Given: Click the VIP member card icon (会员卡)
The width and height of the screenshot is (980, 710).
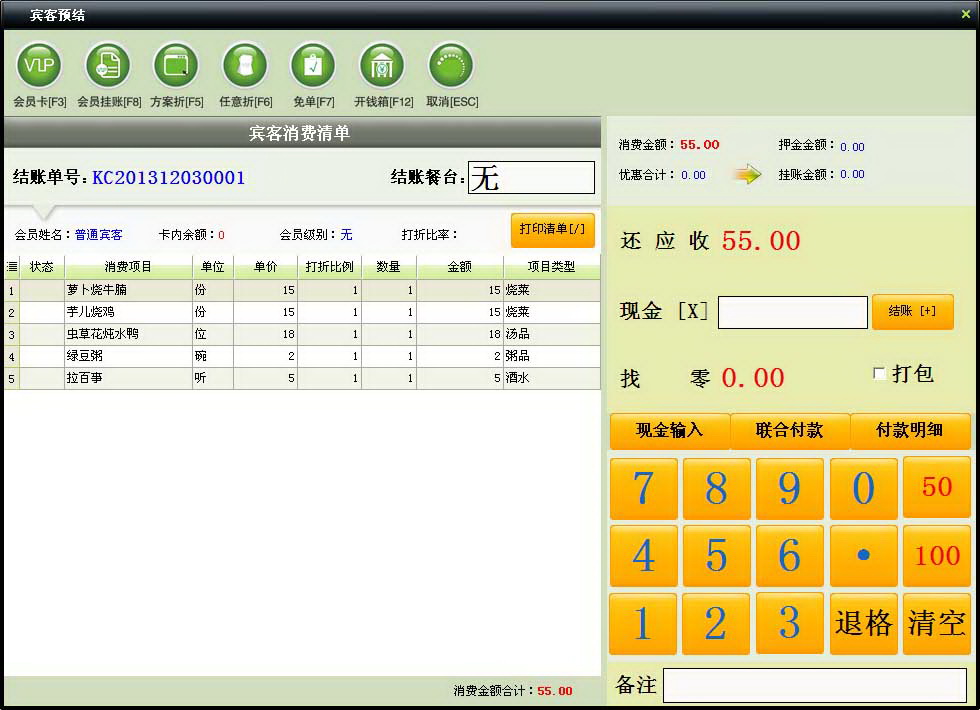Looking at the screenshot, I should pyautogui.click(x=39, y=66).
